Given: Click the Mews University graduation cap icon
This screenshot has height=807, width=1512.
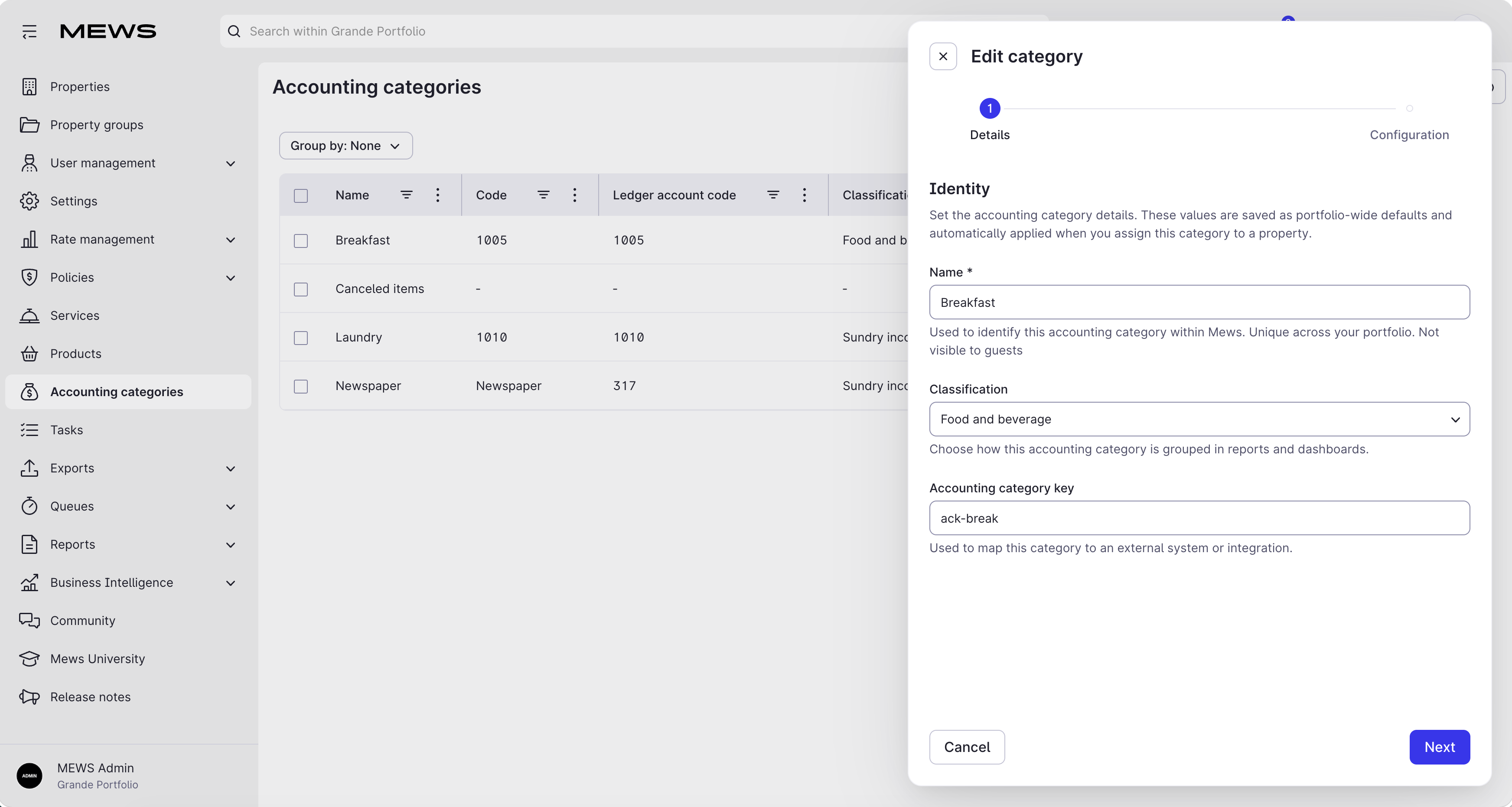Looking at the screenshot, I should [29, 659].
